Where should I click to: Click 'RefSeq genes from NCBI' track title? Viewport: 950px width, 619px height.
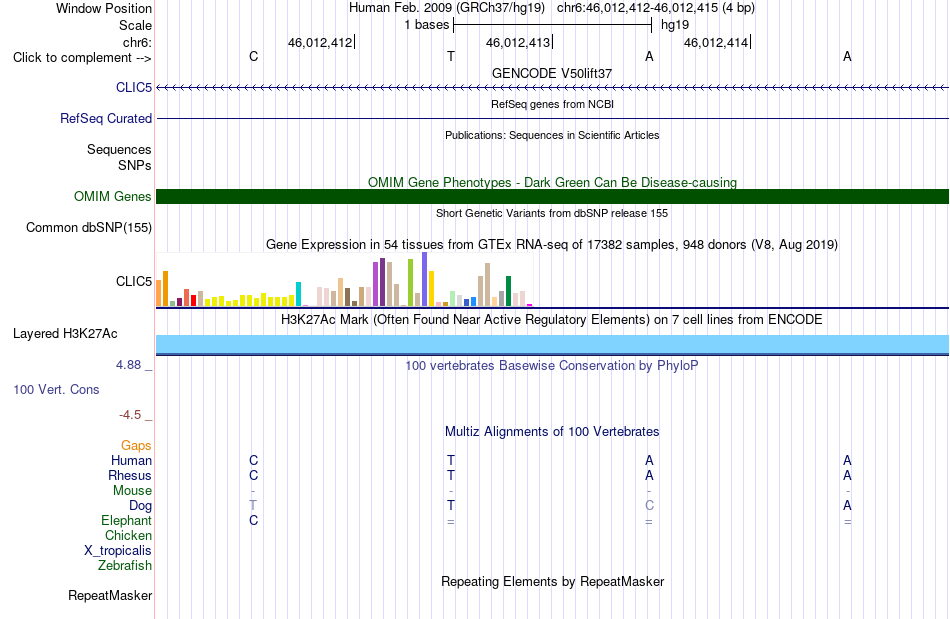[x=552, y=104]
